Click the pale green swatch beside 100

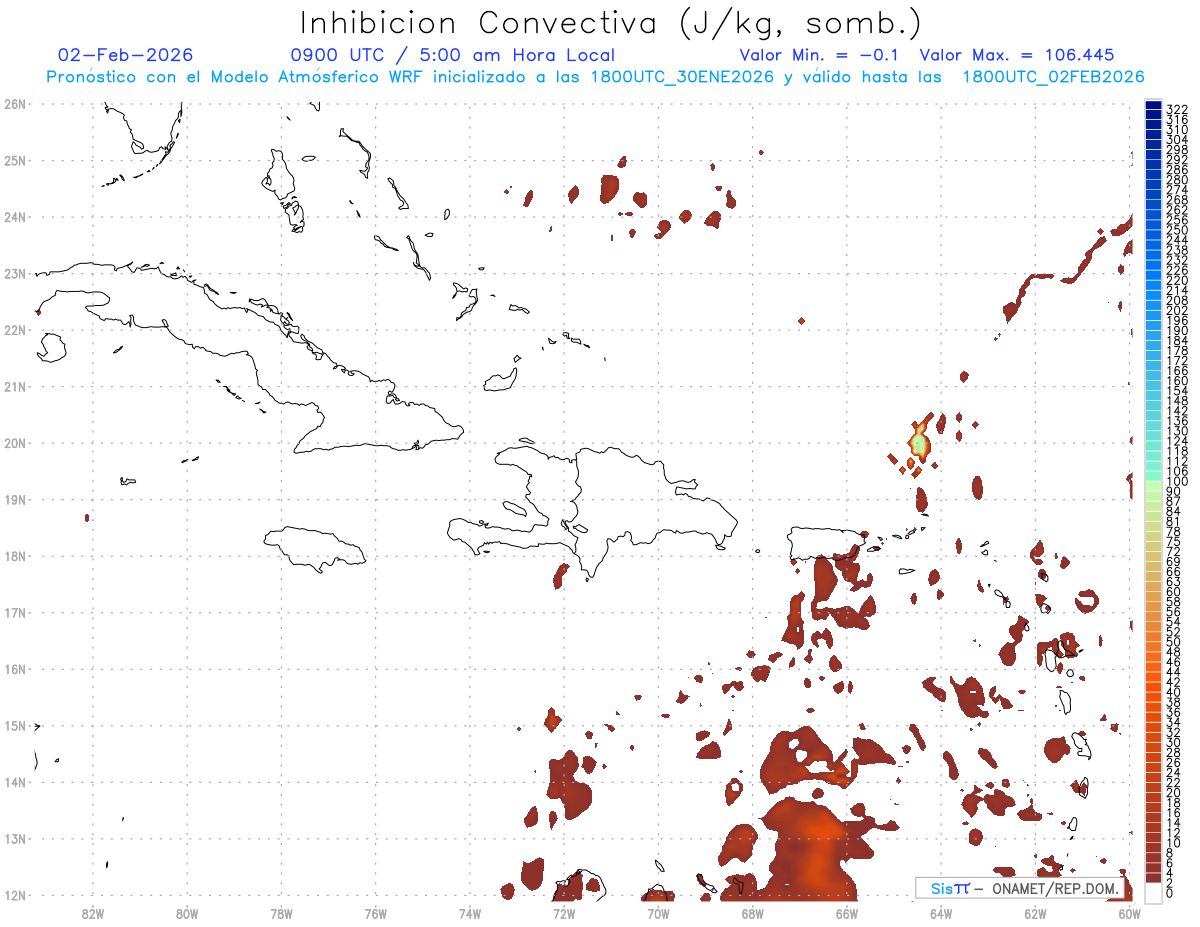pos(1153,486)
